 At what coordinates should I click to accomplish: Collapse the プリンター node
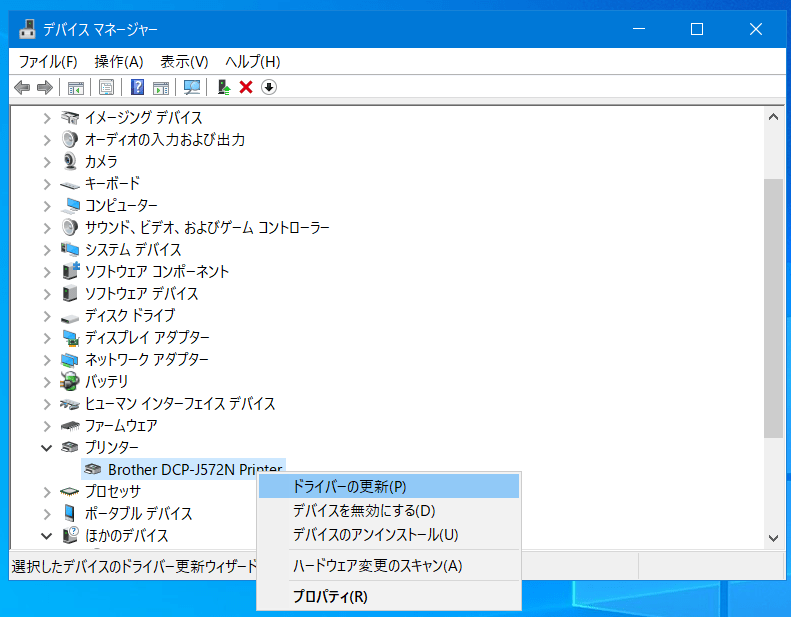tap(46, 447)
